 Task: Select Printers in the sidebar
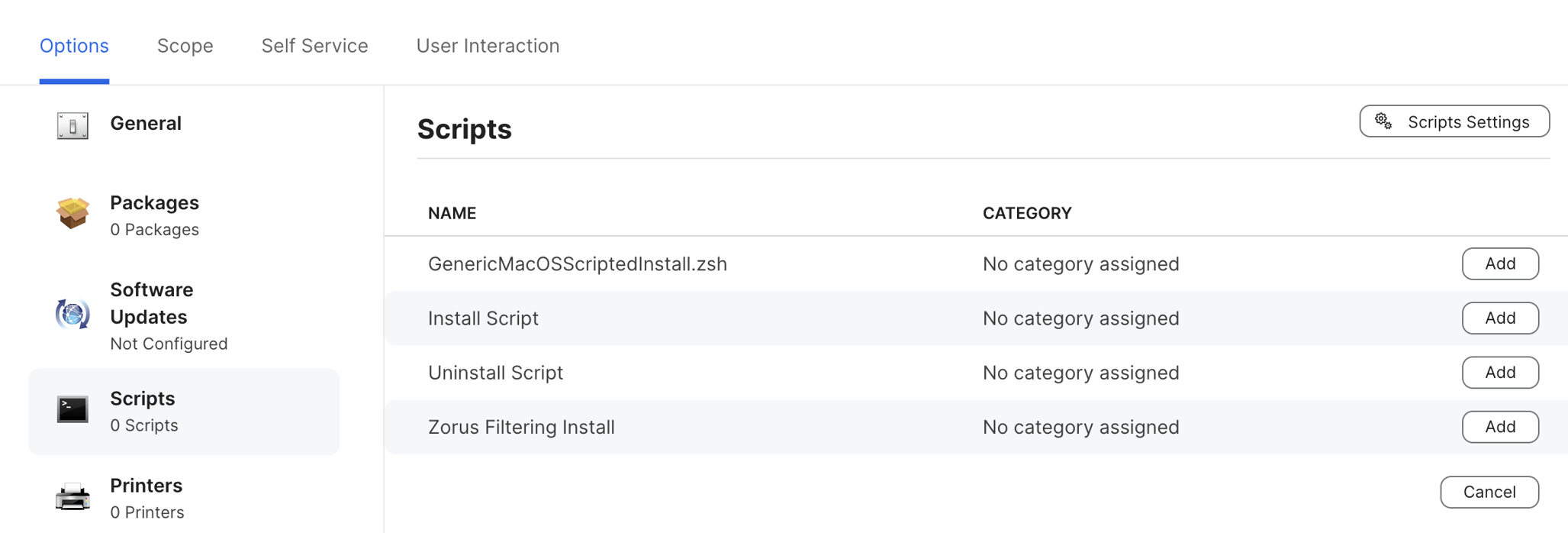[146, 486]
